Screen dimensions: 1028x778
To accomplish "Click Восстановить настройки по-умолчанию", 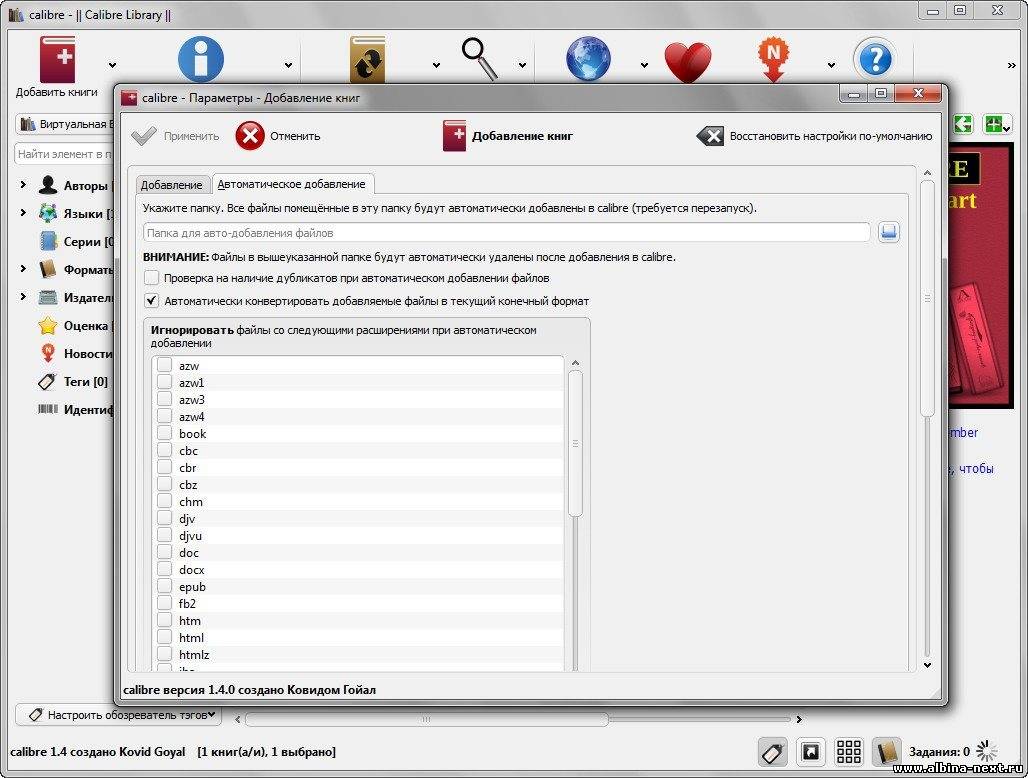I will click(814, 136).
